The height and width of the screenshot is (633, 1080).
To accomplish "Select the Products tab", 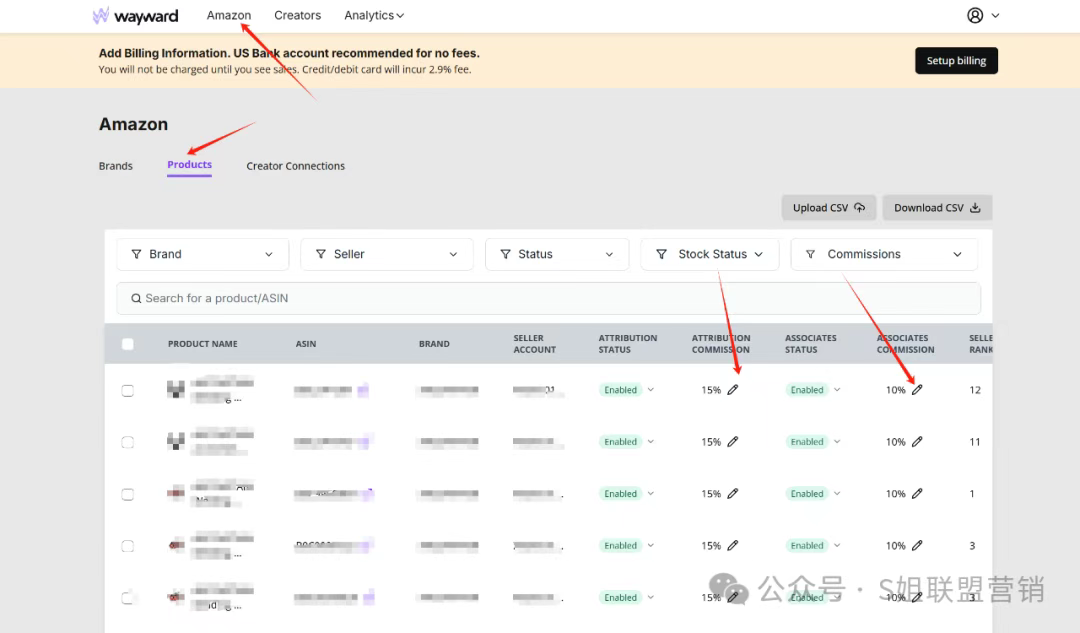I will [189, 165].
